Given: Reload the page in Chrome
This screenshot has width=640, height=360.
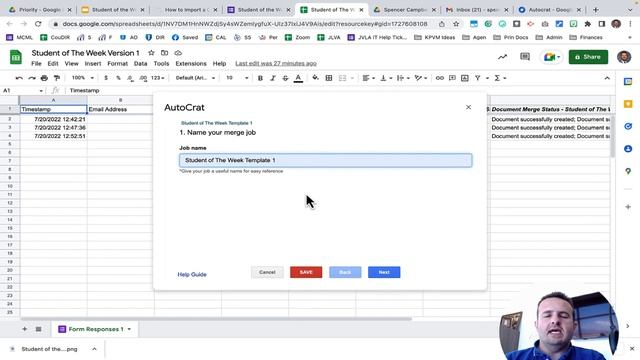Looking at the screenshot, I should (38, 24).
